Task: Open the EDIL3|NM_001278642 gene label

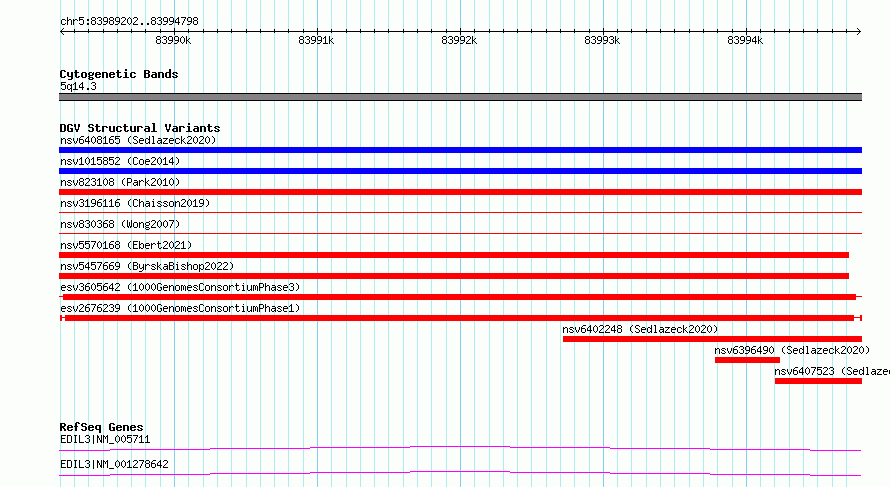Action: [114, 464]
